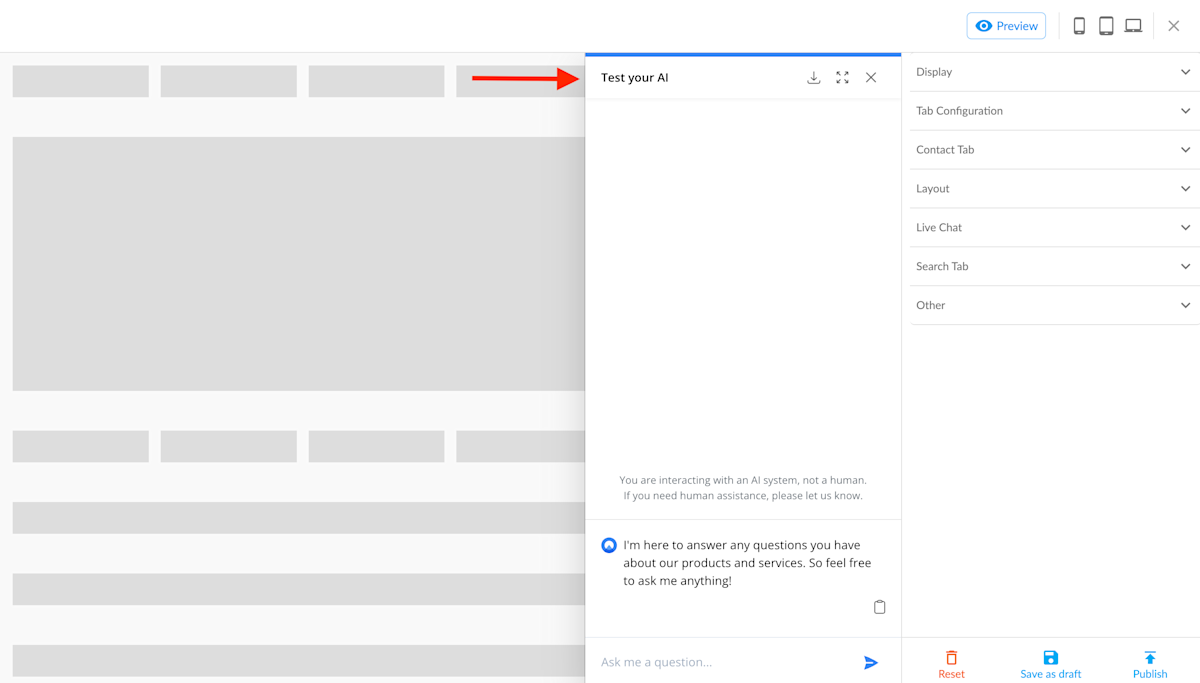Screen dimensions: 1200x683
Task: Click the send message icon
Action: [x=871, y=662]
